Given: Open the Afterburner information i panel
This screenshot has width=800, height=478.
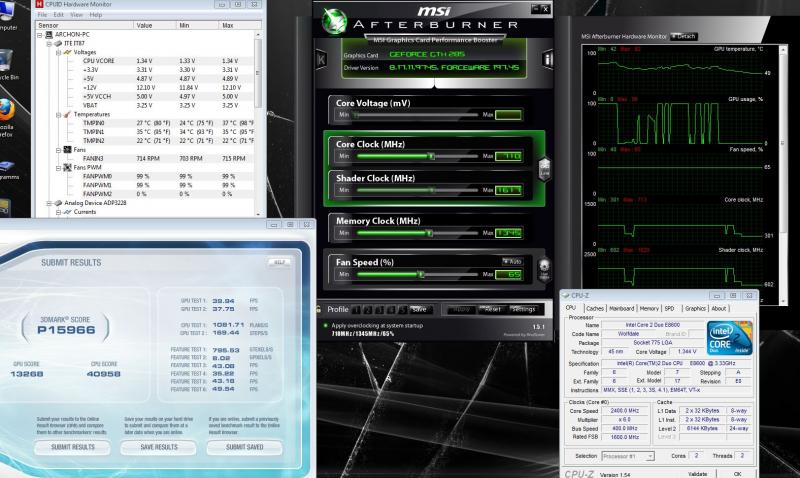Looking at the screenshot, I should [x=548, y=60].
